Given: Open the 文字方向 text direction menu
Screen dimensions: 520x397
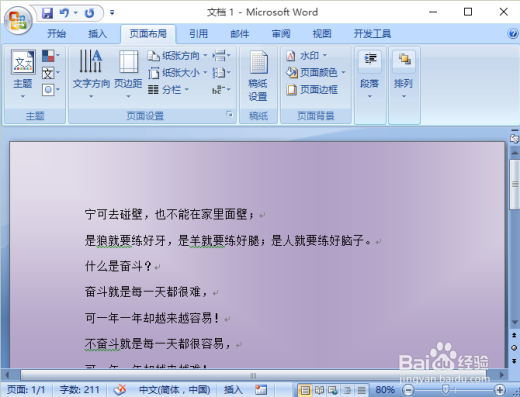Looking at the screenshot, I should point(91,74).
